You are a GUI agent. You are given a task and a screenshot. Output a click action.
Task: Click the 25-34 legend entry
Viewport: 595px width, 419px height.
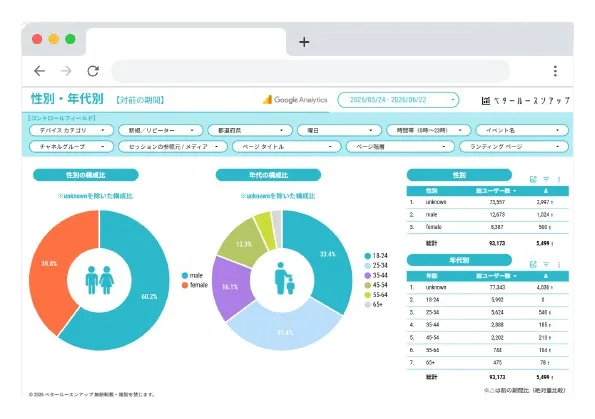pyautogui.click(x=376, y=265)
